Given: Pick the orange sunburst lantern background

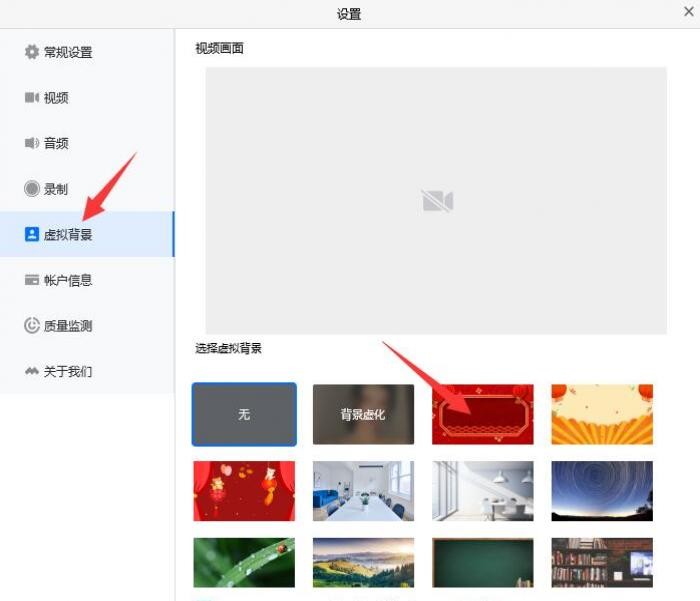Looking at the screenshot, I should click(602, 414).
